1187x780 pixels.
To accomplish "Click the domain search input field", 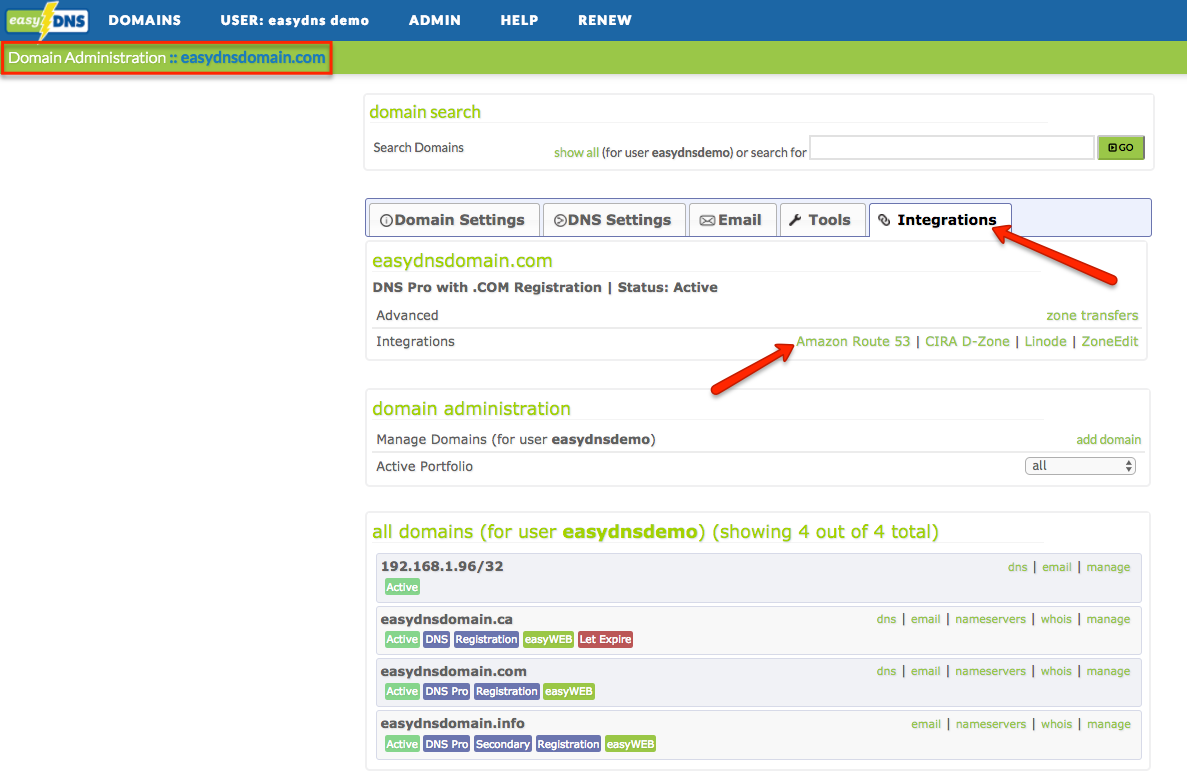I will (x=951, y=148).
